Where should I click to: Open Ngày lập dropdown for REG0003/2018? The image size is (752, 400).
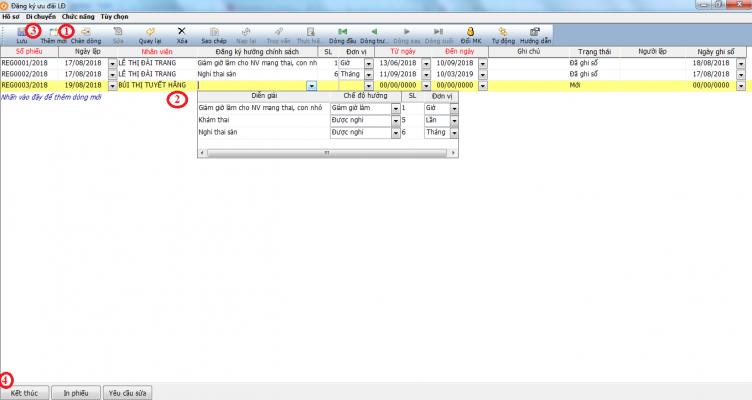tap(113, 86)
